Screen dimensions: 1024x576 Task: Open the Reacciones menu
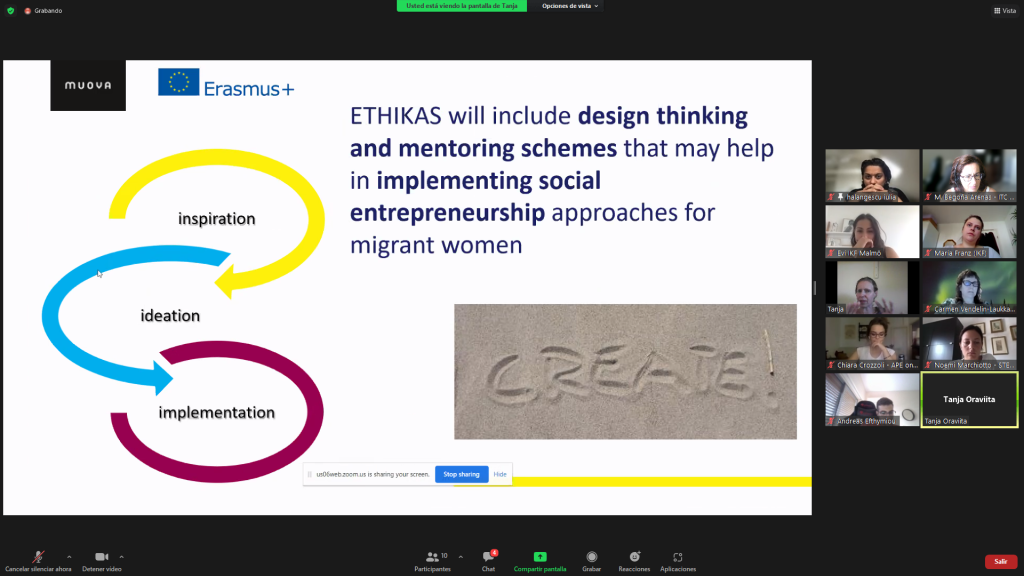(x=634, y=559)
